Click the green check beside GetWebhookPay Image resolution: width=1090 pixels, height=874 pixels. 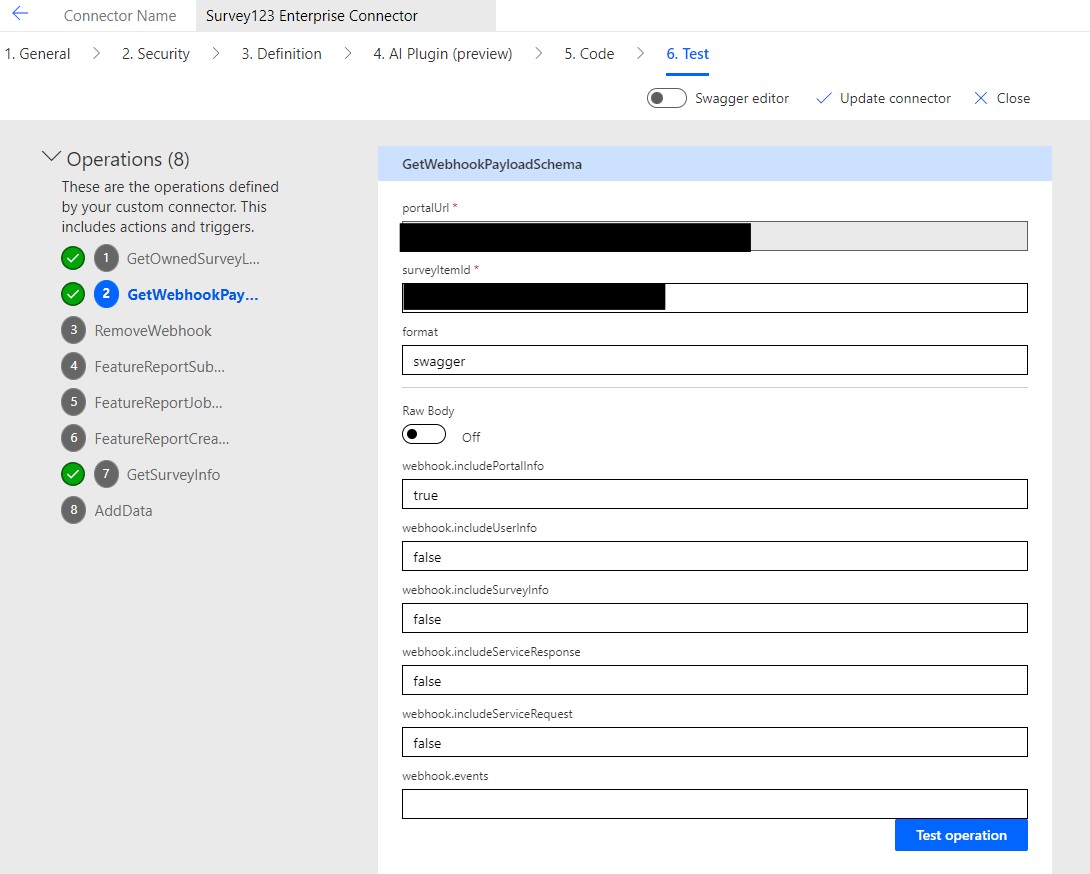pyautogui.click(x=72, y=294)
